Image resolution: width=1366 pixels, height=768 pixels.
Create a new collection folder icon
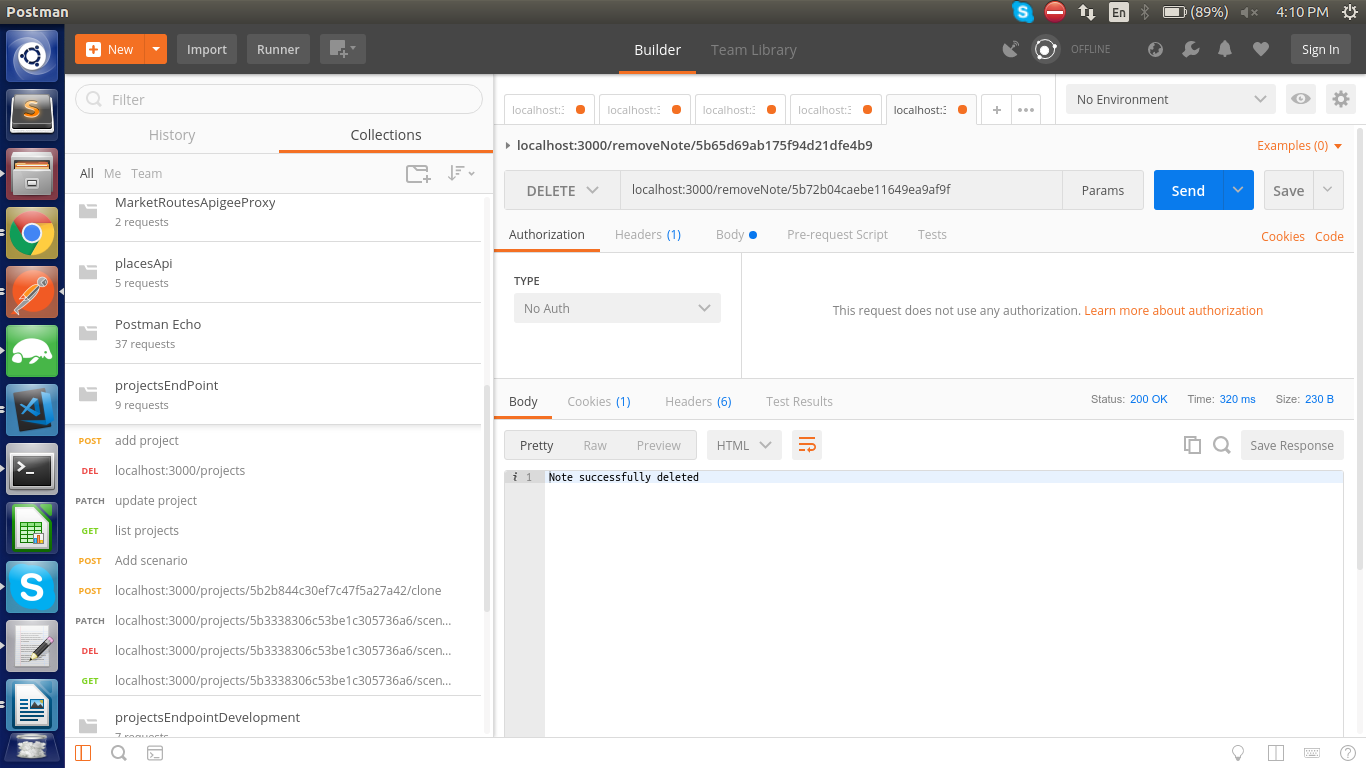[x=418, y=173]
